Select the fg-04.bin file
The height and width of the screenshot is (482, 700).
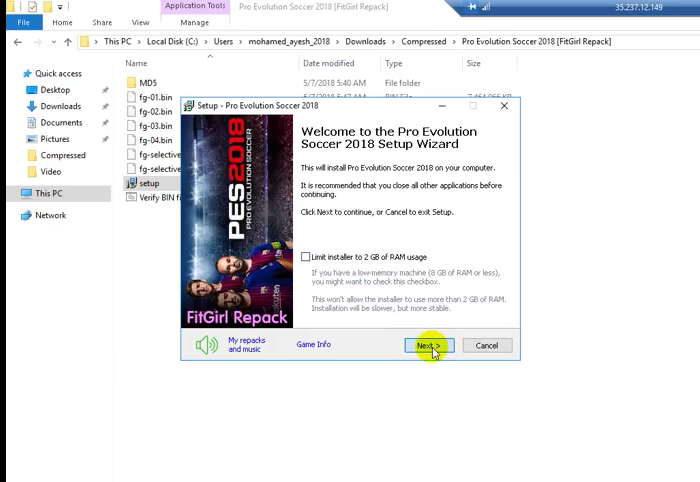click(155, 140)
